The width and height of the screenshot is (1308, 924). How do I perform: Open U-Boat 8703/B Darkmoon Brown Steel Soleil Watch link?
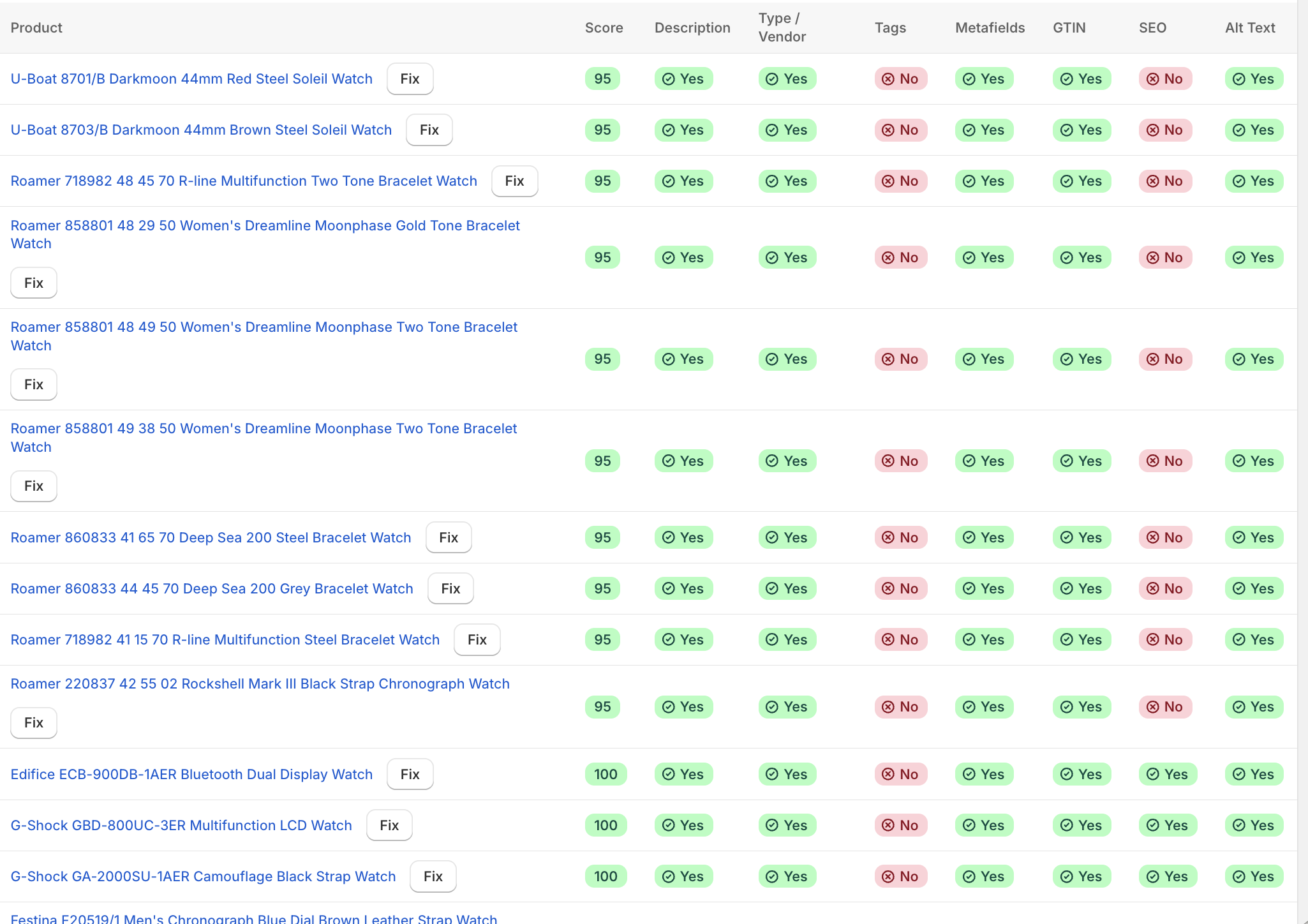[201, 130]
